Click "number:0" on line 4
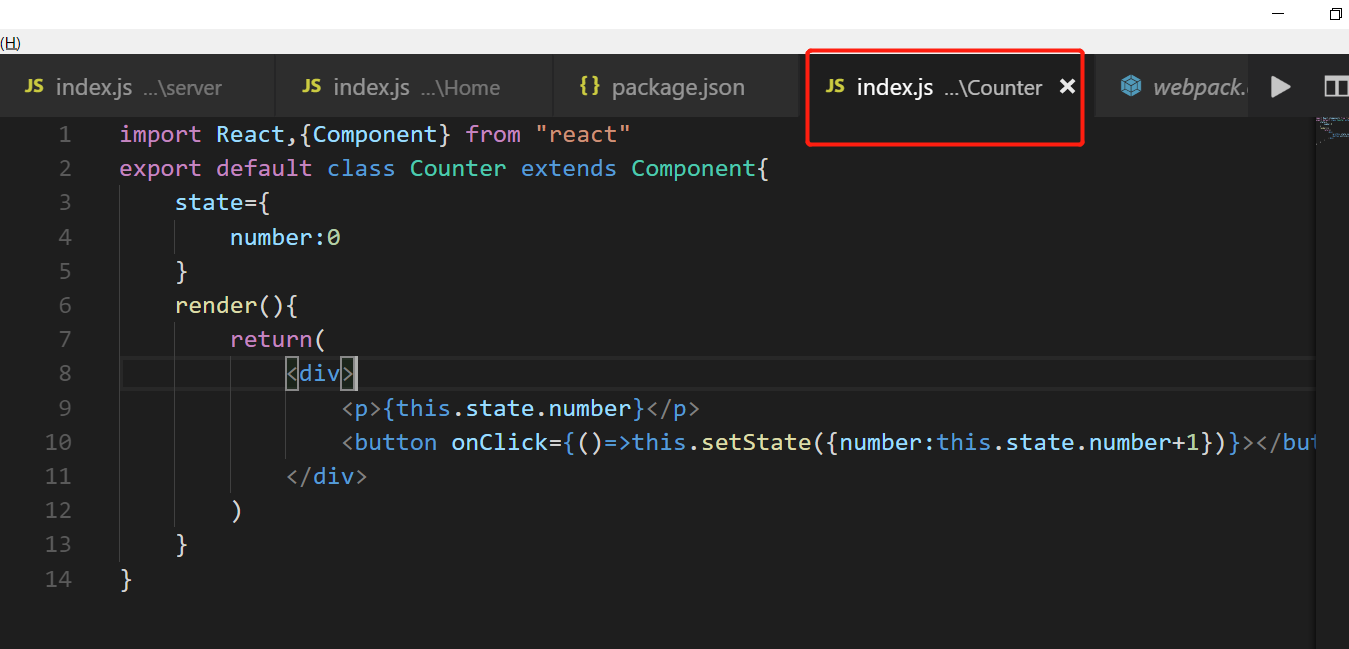The width and height of the screenshot is (1349, 649). click(285, 237)
